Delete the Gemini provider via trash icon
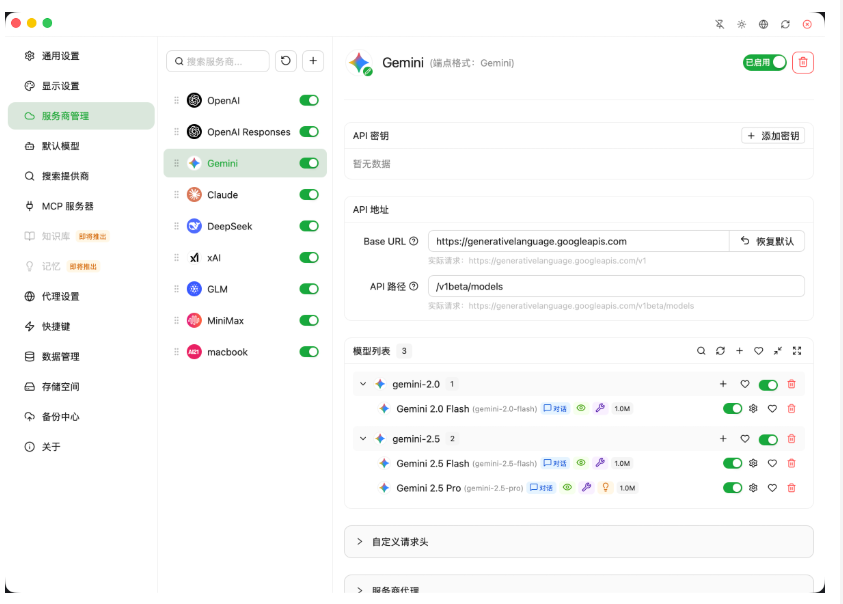 pyautogui.click(x=803, y=62)
